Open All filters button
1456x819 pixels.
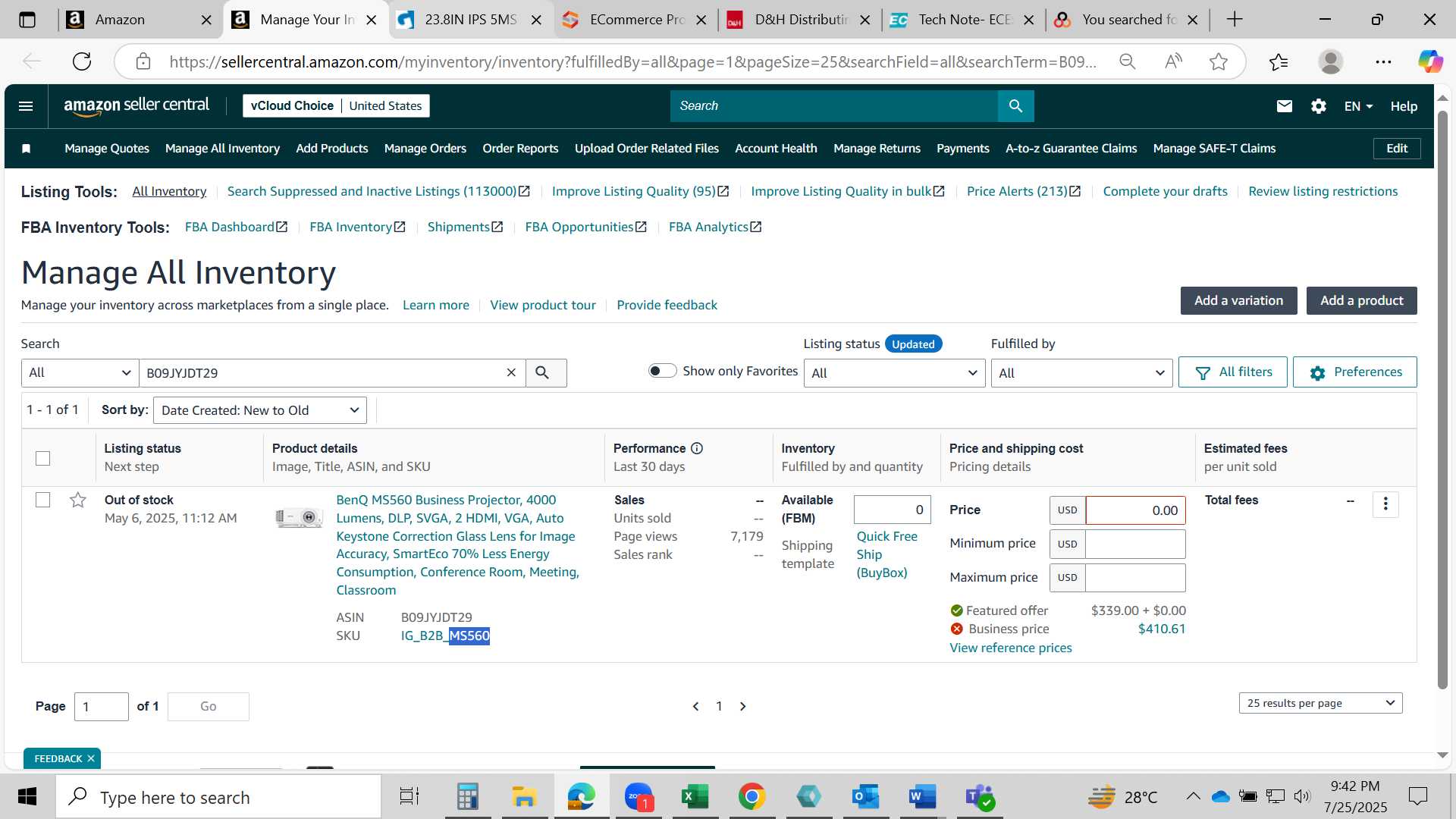coord(1232,372)
